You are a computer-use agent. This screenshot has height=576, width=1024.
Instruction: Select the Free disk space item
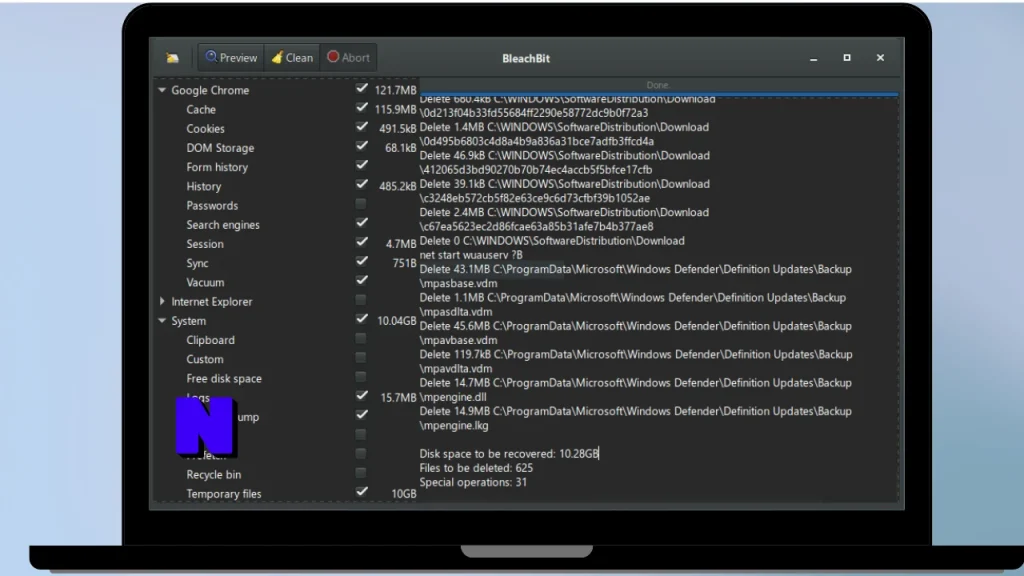click(x=223, y=379)
